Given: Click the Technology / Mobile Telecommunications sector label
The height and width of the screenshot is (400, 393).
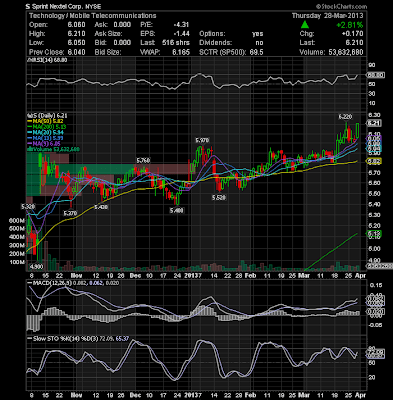Looking at the screenshot, I should click(x=92, y=16).
